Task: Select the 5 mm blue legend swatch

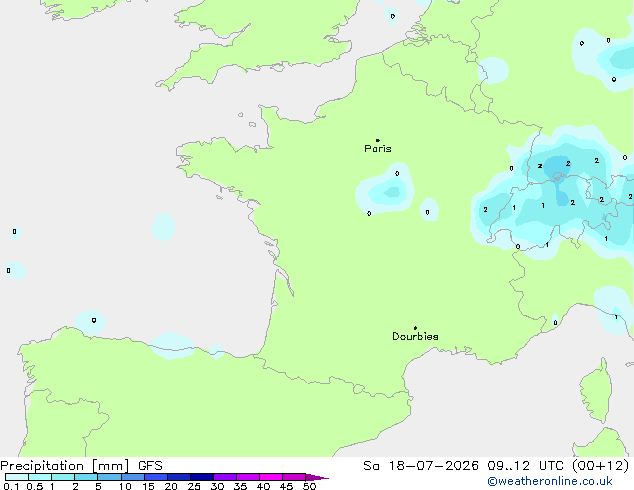Action: [x=109, y=477]
